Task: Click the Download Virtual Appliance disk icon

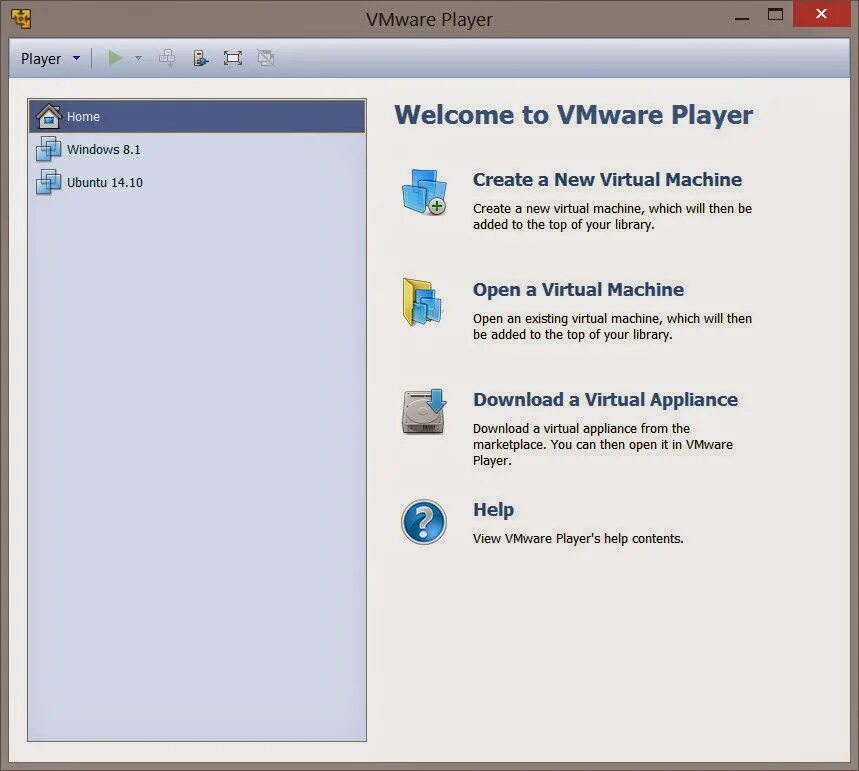Action: point(424,411)
